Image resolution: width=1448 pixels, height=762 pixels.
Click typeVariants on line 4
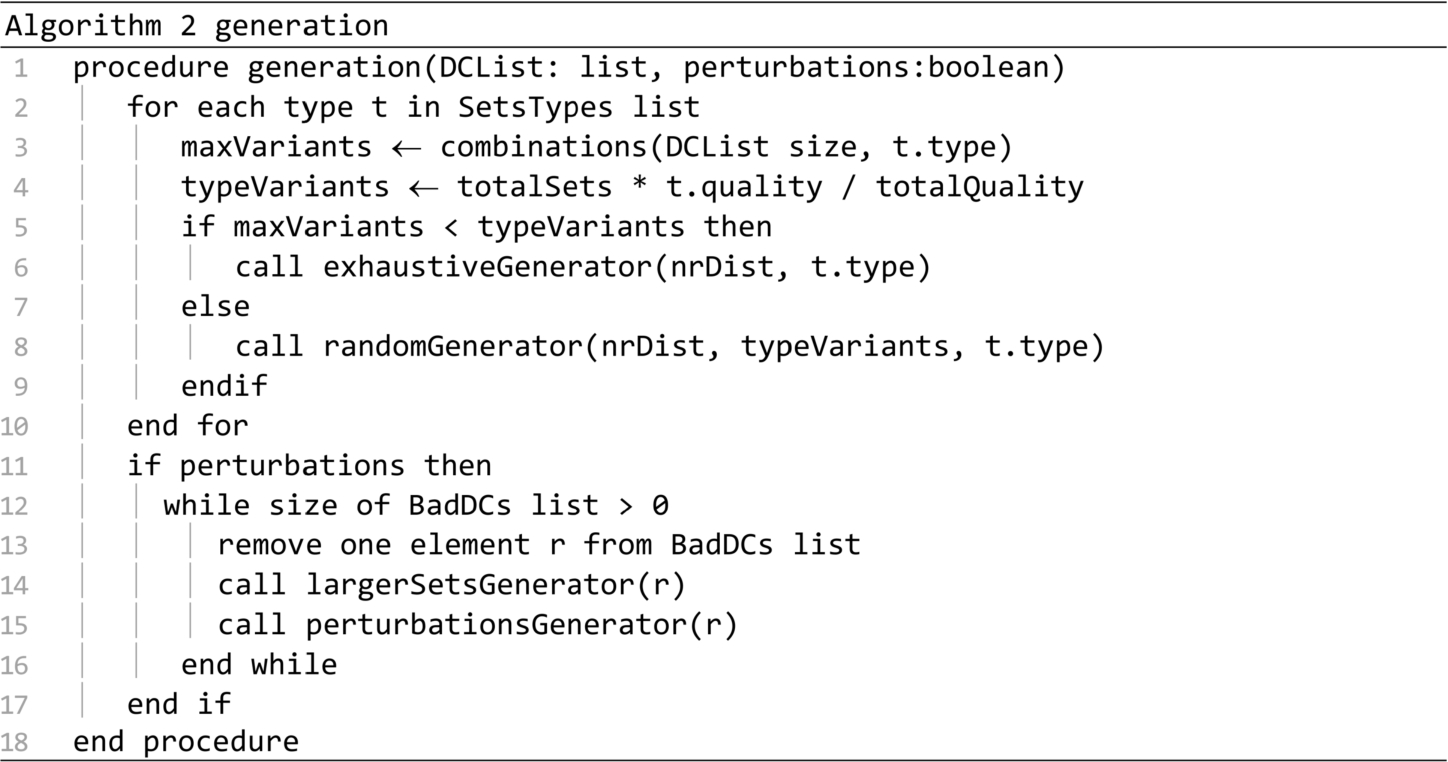pyautogui.click(x=285, y=187)
